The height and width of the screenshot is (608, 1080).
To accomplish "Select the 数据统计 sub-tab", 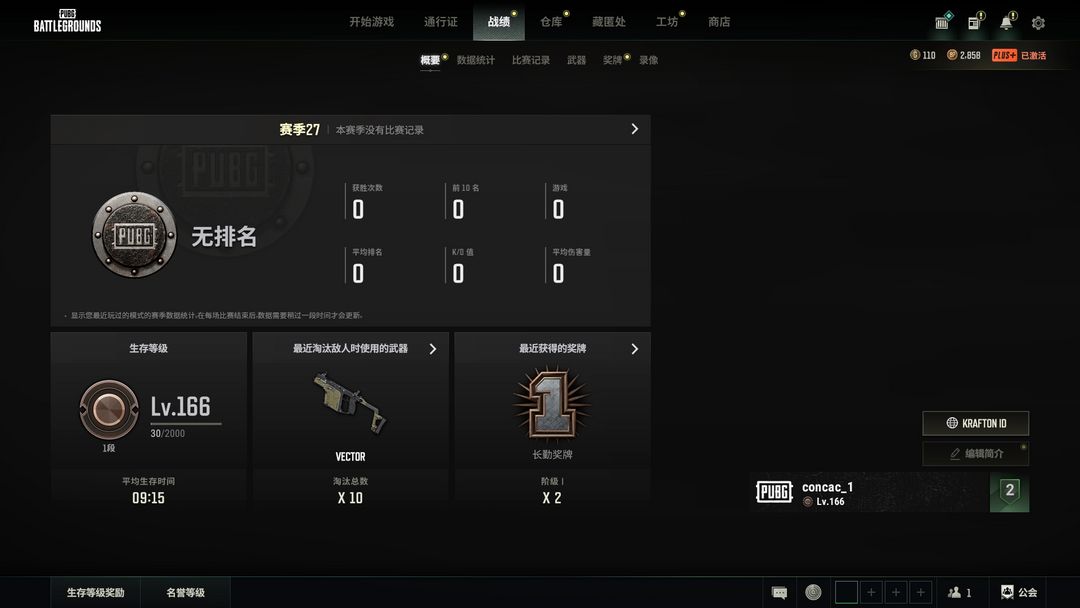I will point(475,60).
